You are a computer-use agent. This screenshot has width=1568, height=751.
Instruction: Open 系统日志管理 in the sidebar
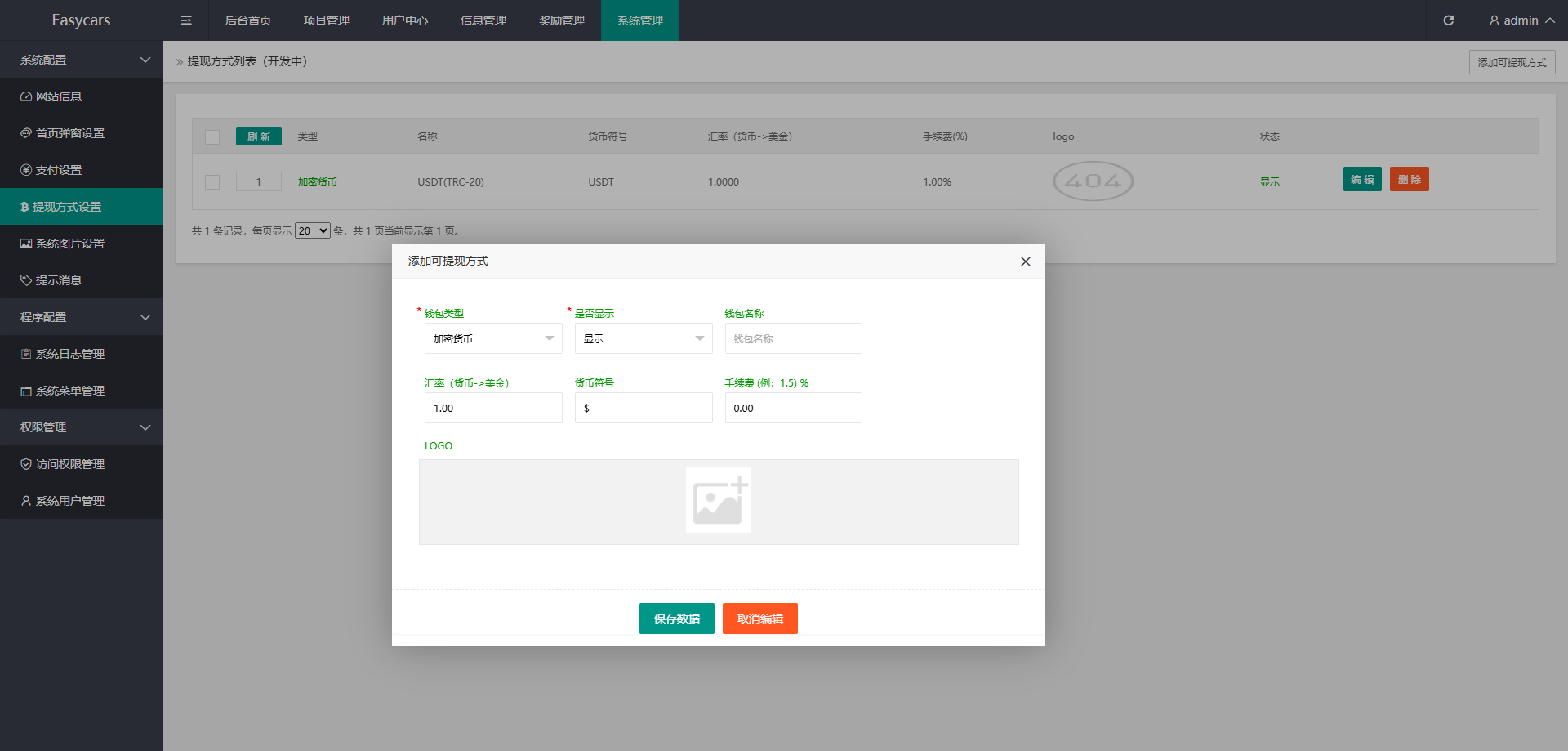[69, 354]
